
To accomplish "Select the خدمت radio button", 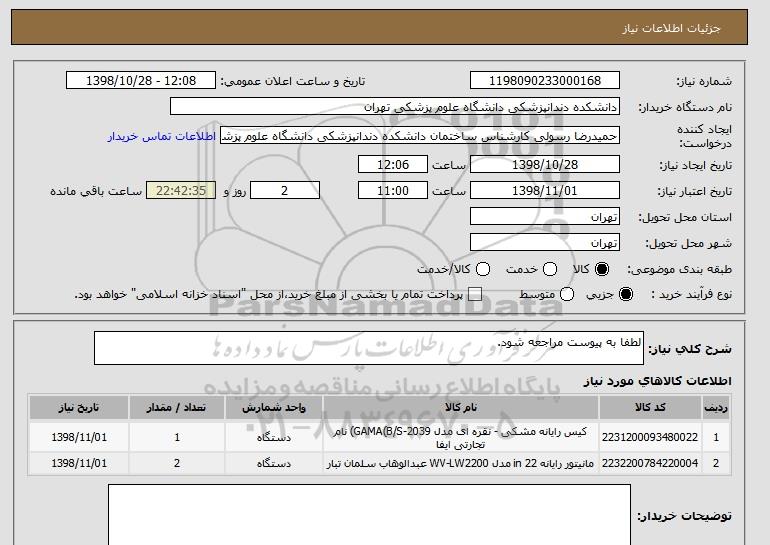I will pos(550,269).
